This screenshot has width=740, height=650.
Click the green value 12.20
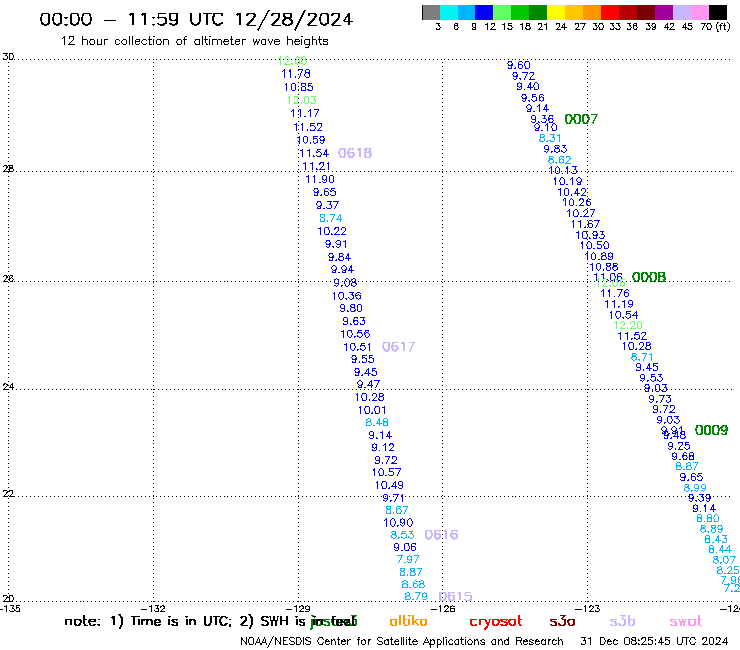click(628, 325)
